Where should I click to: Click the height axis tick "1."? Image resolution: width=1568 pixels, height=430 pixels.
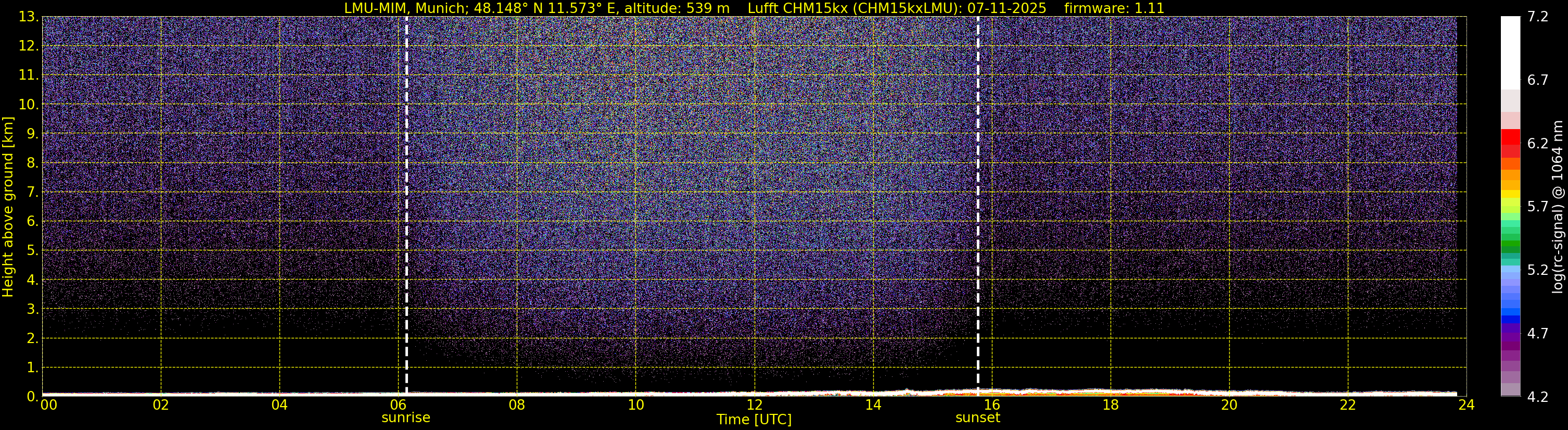pyautogui.click(x=32, y=367)
